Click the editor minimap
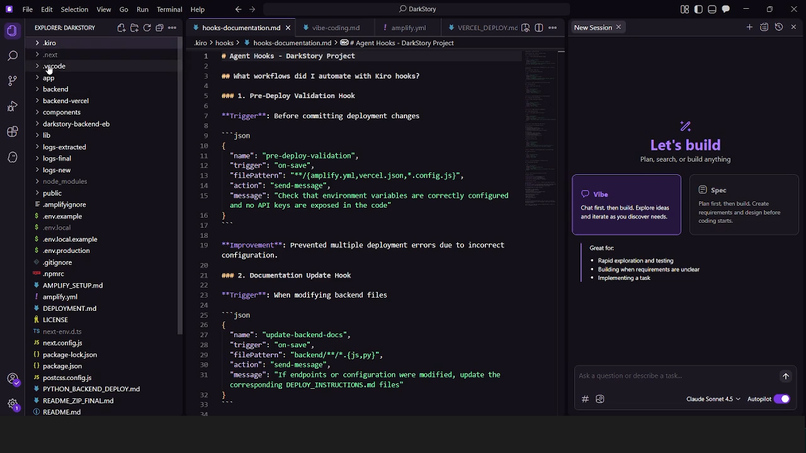The height and width of the screenshot is (453, 806). (x=540, y=129)
